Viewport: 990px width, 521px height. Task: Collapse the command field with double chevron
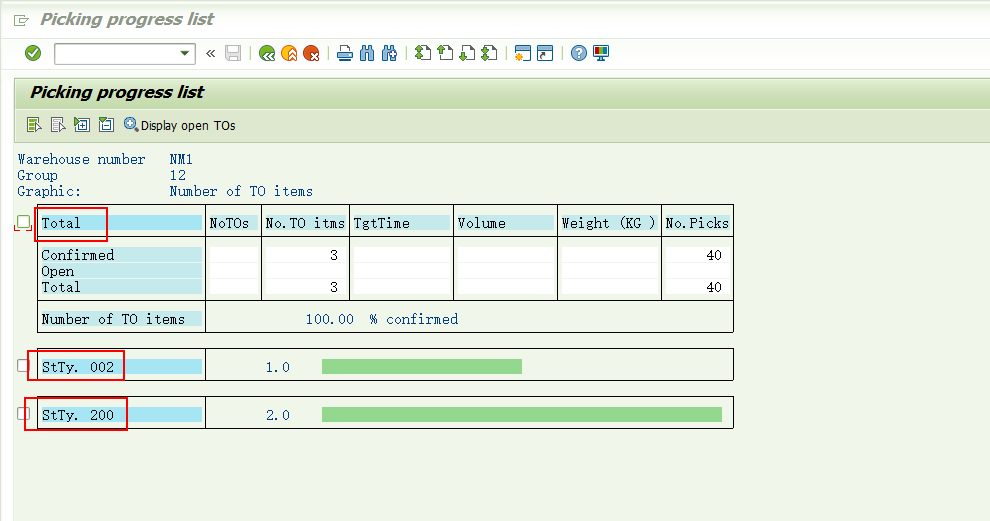211,54
